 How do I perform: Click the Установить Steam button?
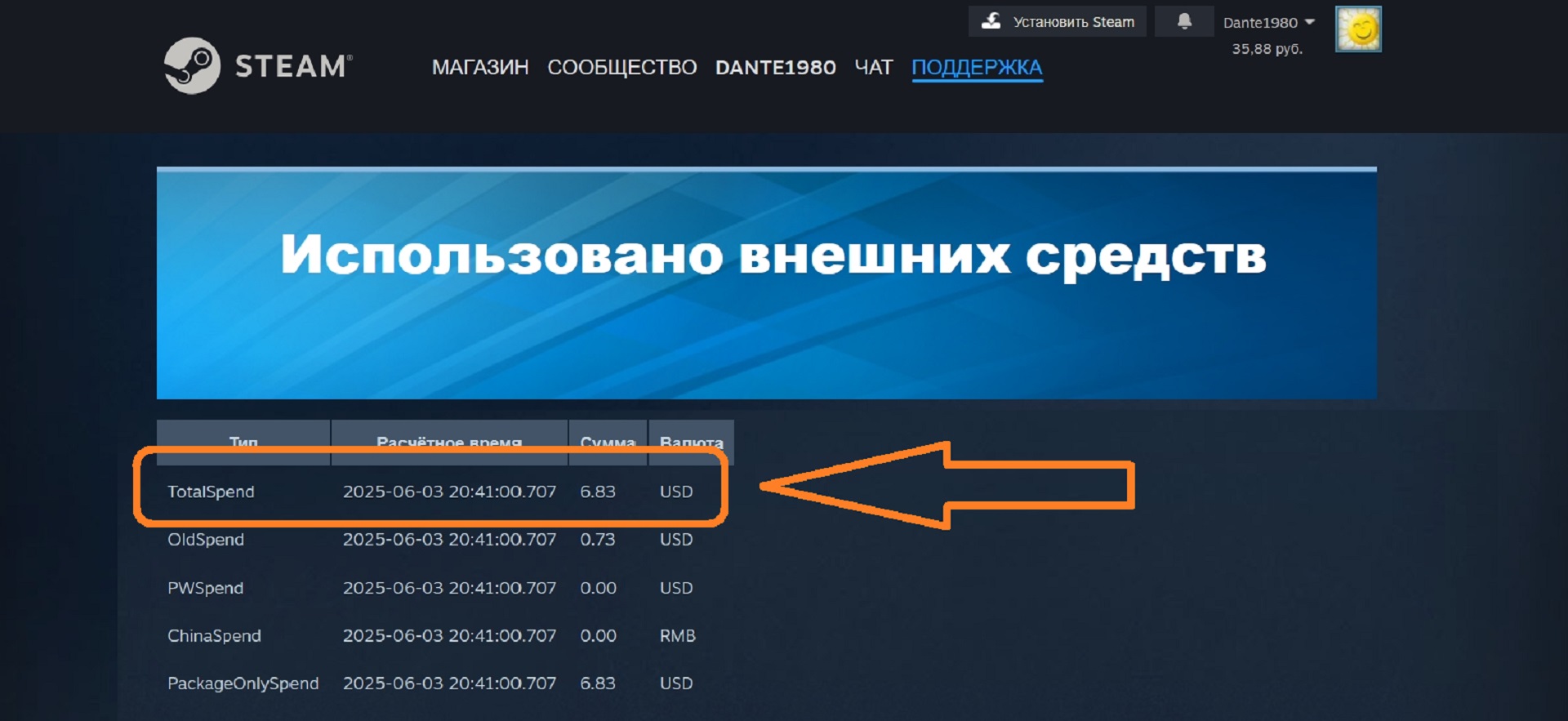point(1058,21)
